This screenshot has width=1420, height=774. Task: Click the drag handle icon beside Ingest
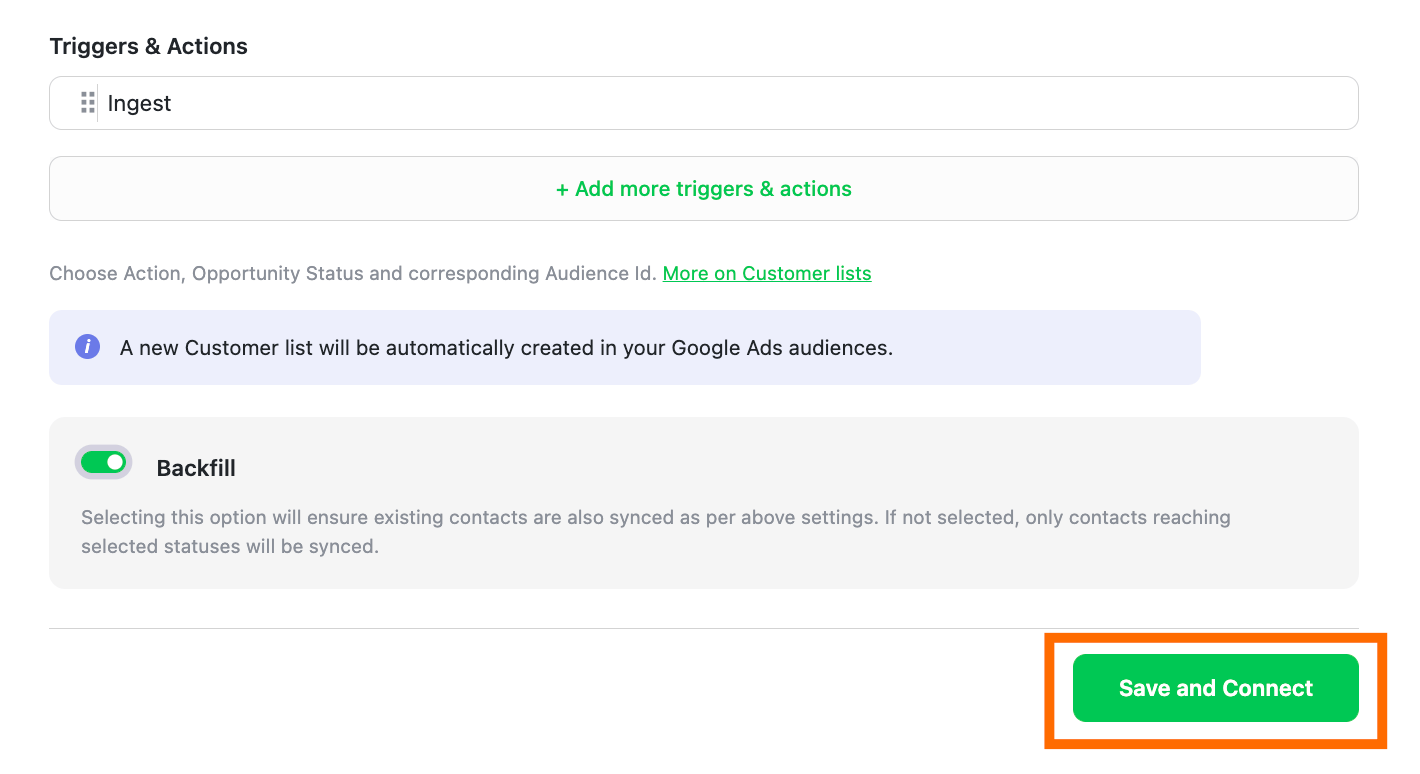tap(88, 103)
